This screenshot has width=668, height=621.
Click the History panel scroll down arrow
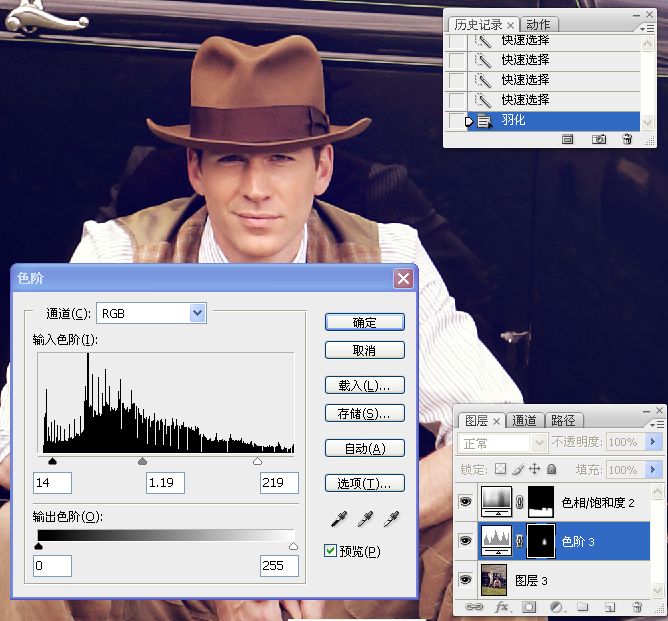648,123
